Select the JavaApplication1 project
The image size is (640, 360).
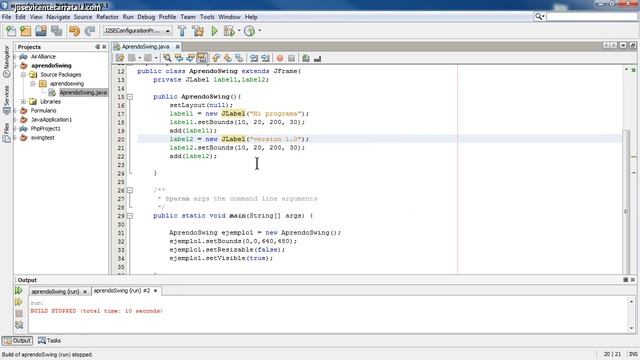[x=51, y=120]
